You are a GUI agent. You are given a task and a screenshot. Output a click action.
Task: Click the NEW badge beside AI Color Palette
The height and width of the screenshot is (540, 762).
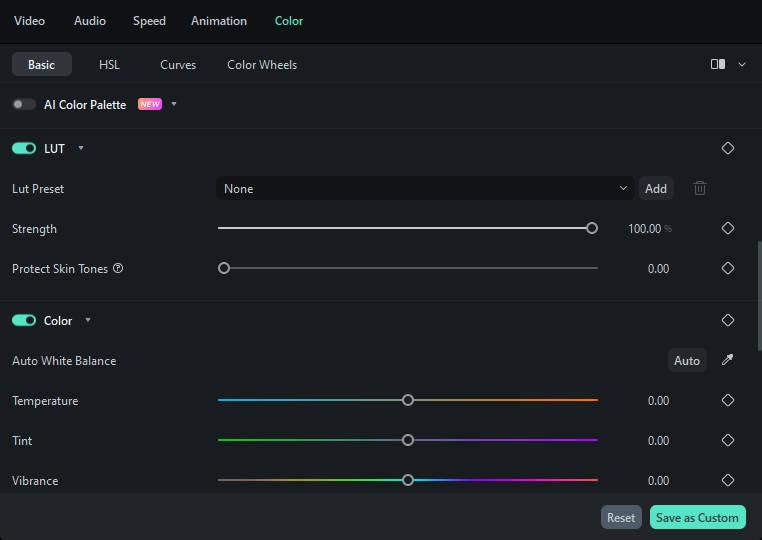(150, 104)
